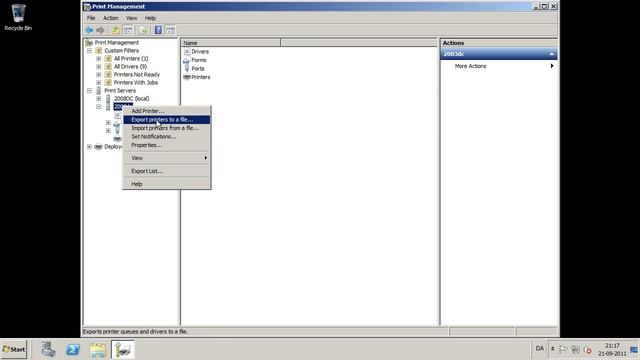This screenshot has width=640, height=360.
Task: Expand the Printers Not Ready node
Action: coord(98,75)
